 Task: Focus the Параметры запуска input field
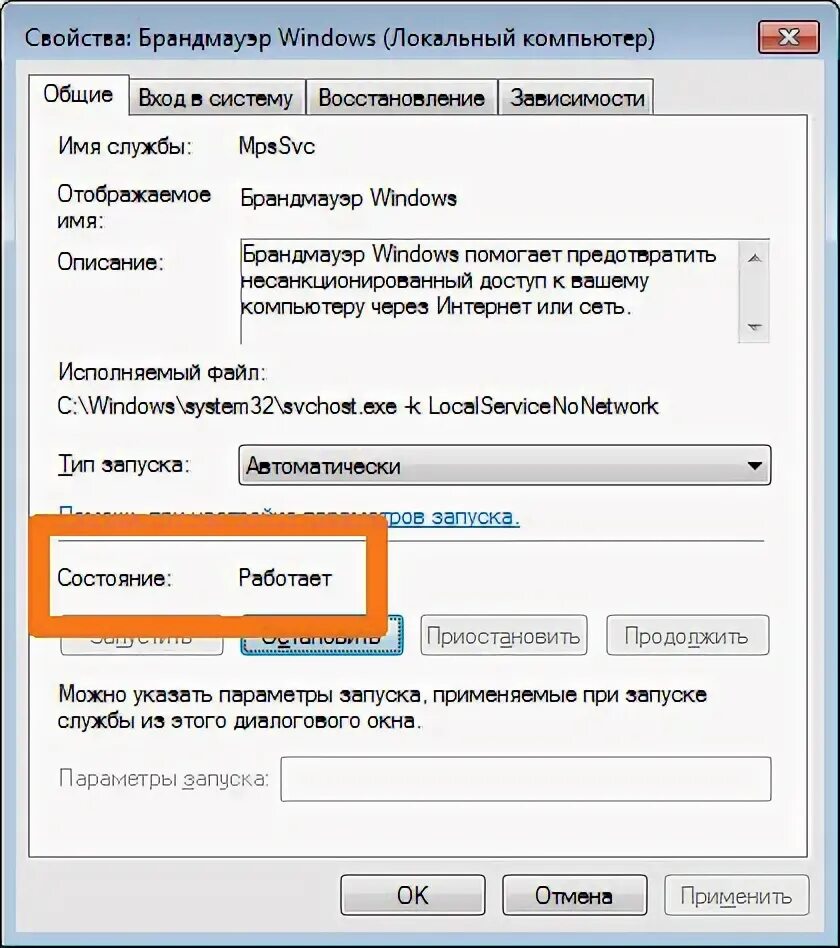pos(526,779)
